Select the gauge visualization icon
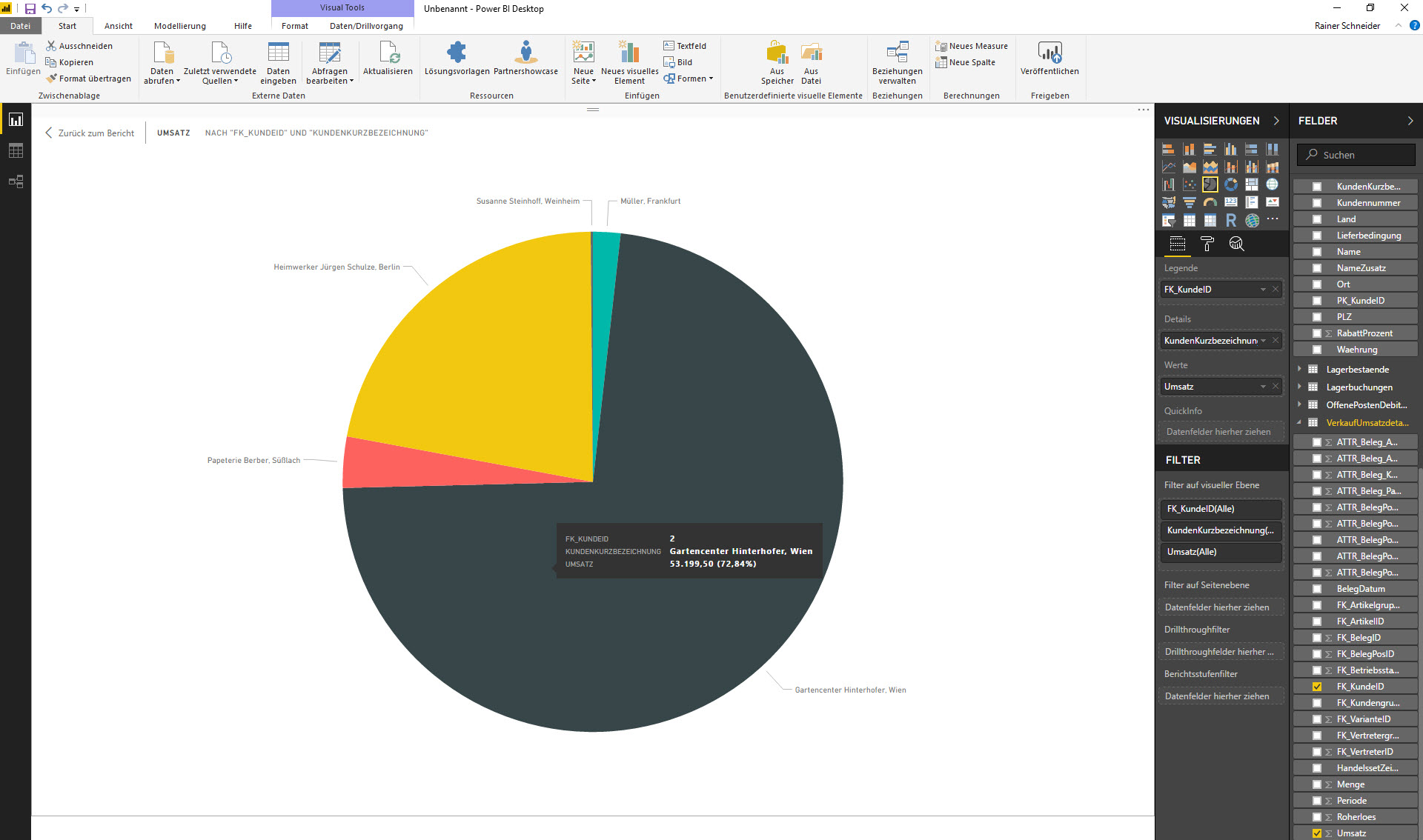Image resolution: width=1423 pixels, height=840 pixels. (x=1210, y=202)
